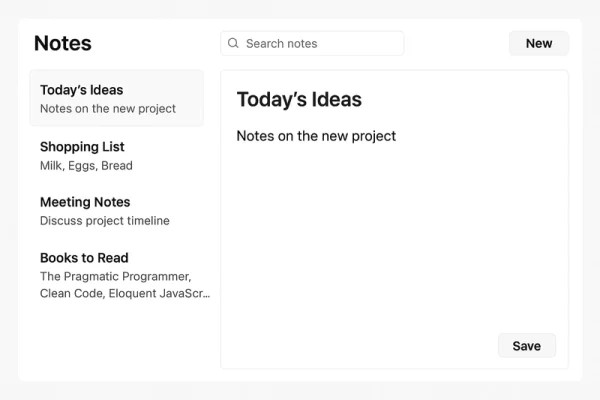Click the Notes heading at top left
Screen dimensions: 600x400
tap(62, 43)
